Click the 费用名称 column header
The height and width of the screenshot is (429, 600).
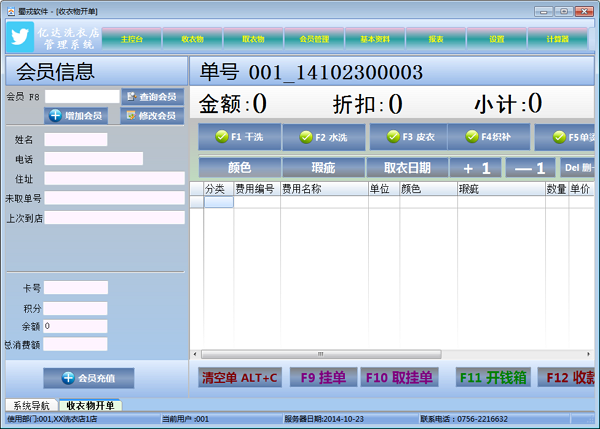click(324, 189)
